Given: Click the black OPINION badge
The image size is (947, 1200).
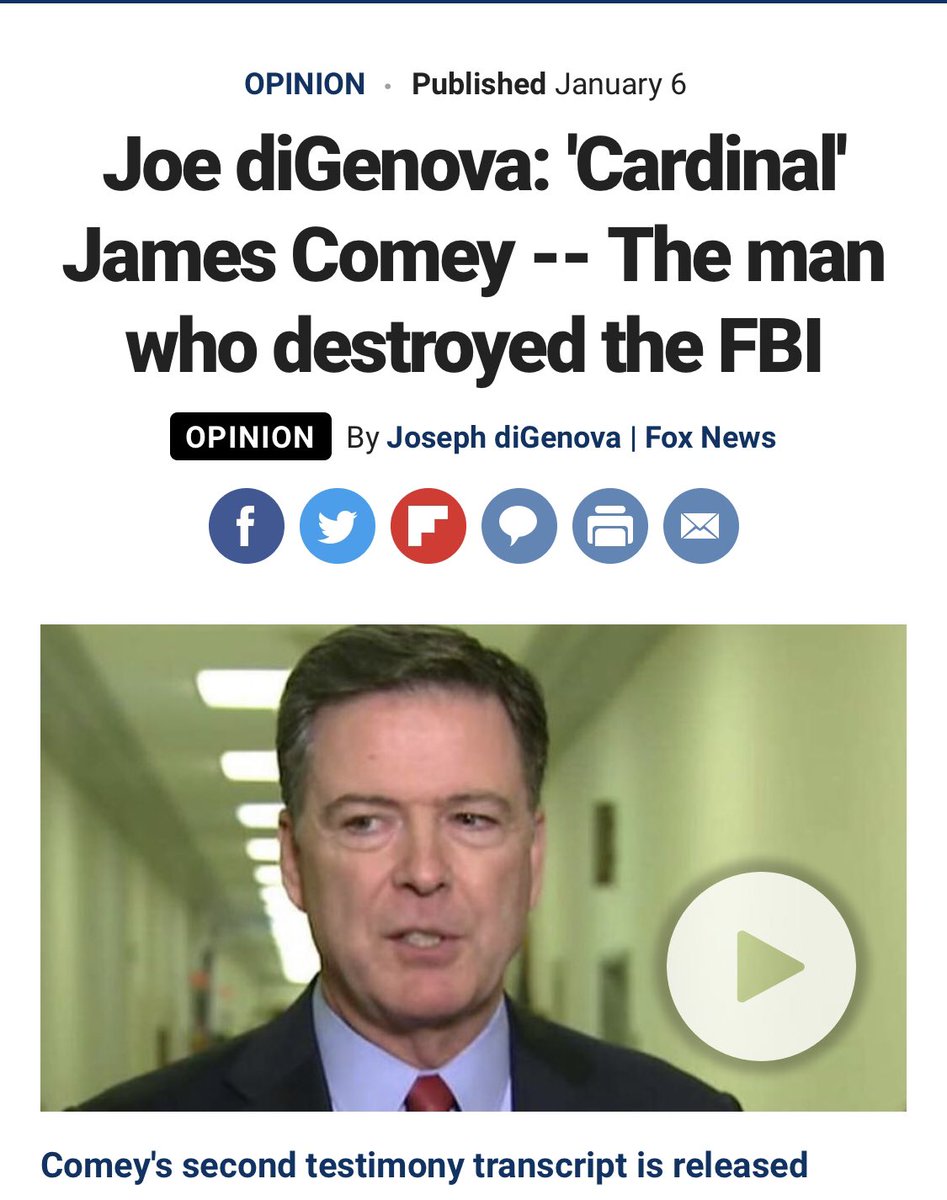Looking at the screenshot, I should point(250,436).
